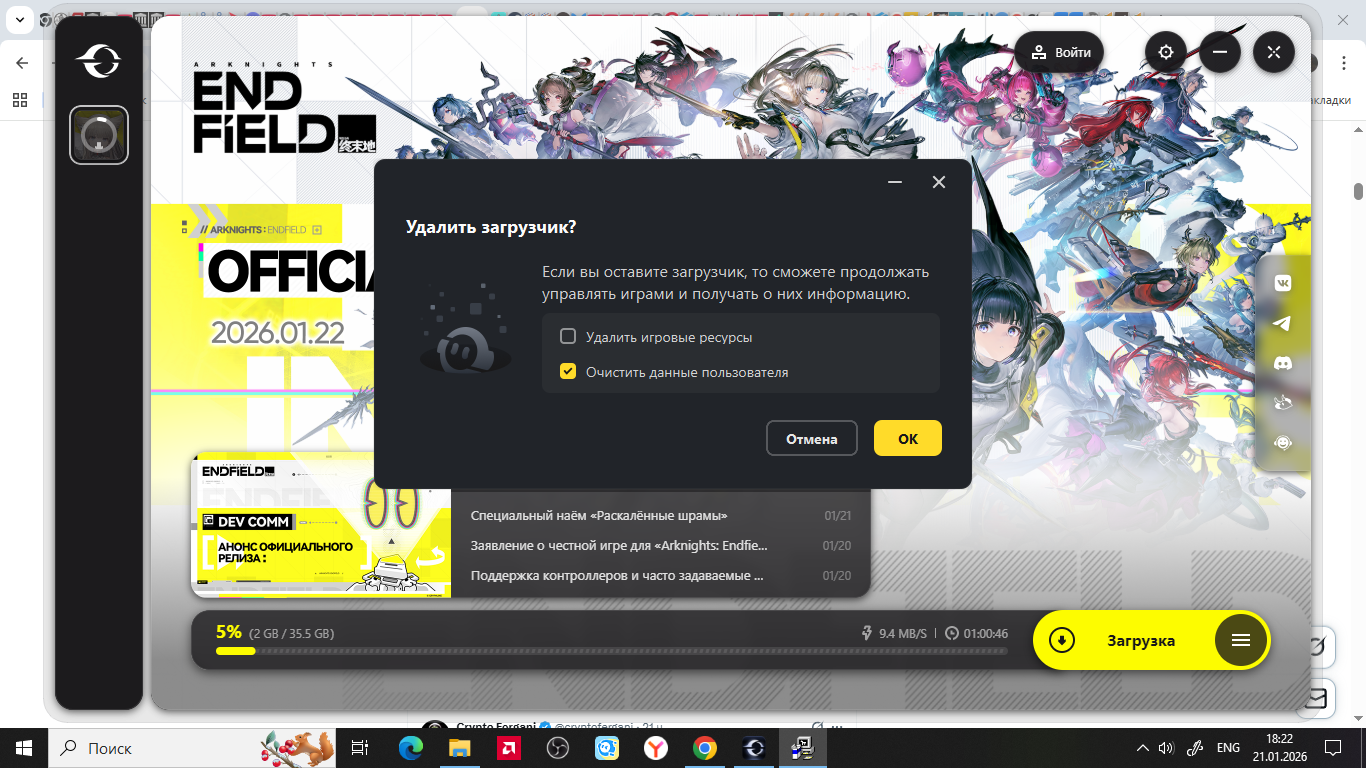Screen dimensions: 1366x768
Task: Click the launcher logo at sidebar top
Action: click(98, 62)
